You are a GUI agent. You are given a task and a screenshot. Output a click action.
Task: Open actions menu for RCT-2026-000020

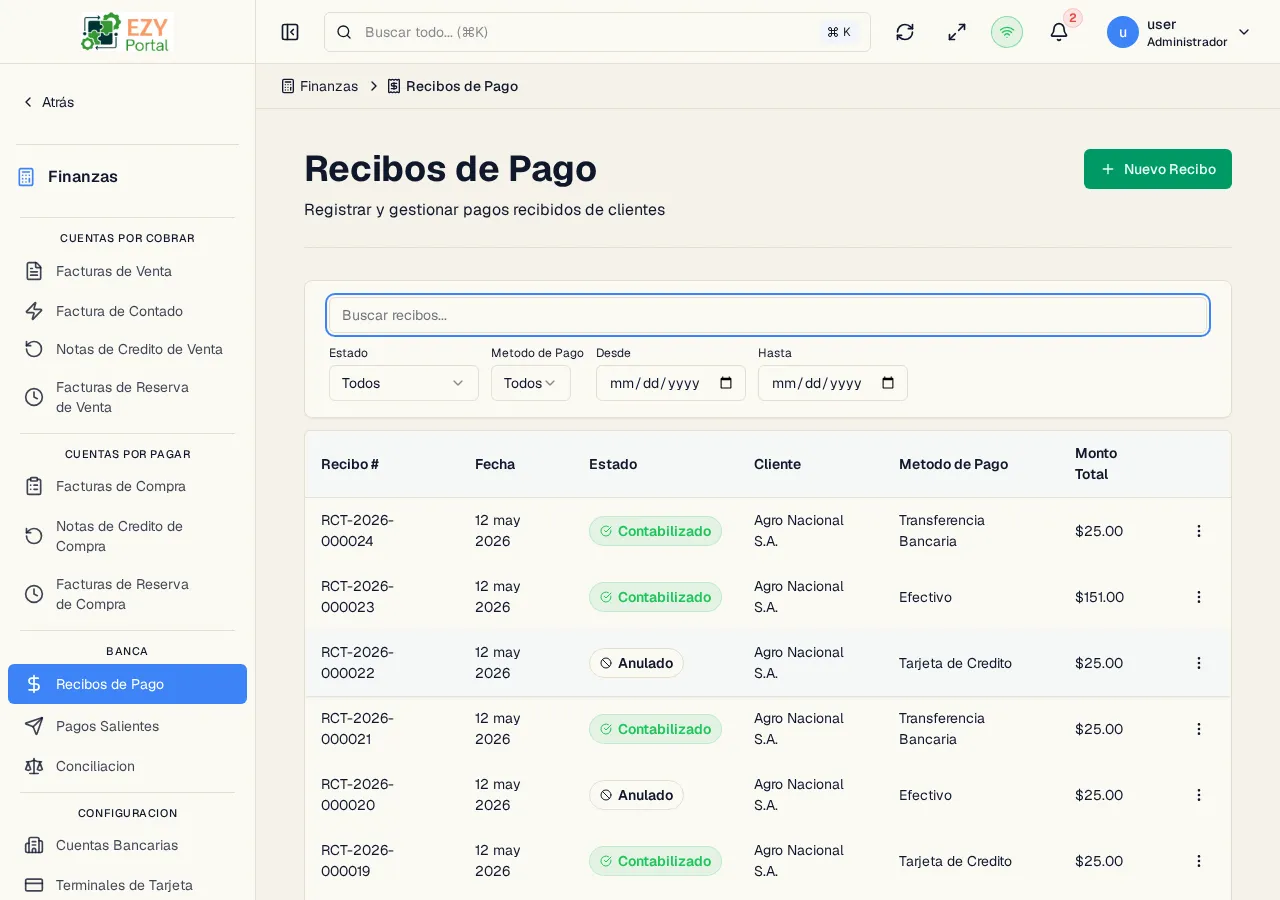1199,795
